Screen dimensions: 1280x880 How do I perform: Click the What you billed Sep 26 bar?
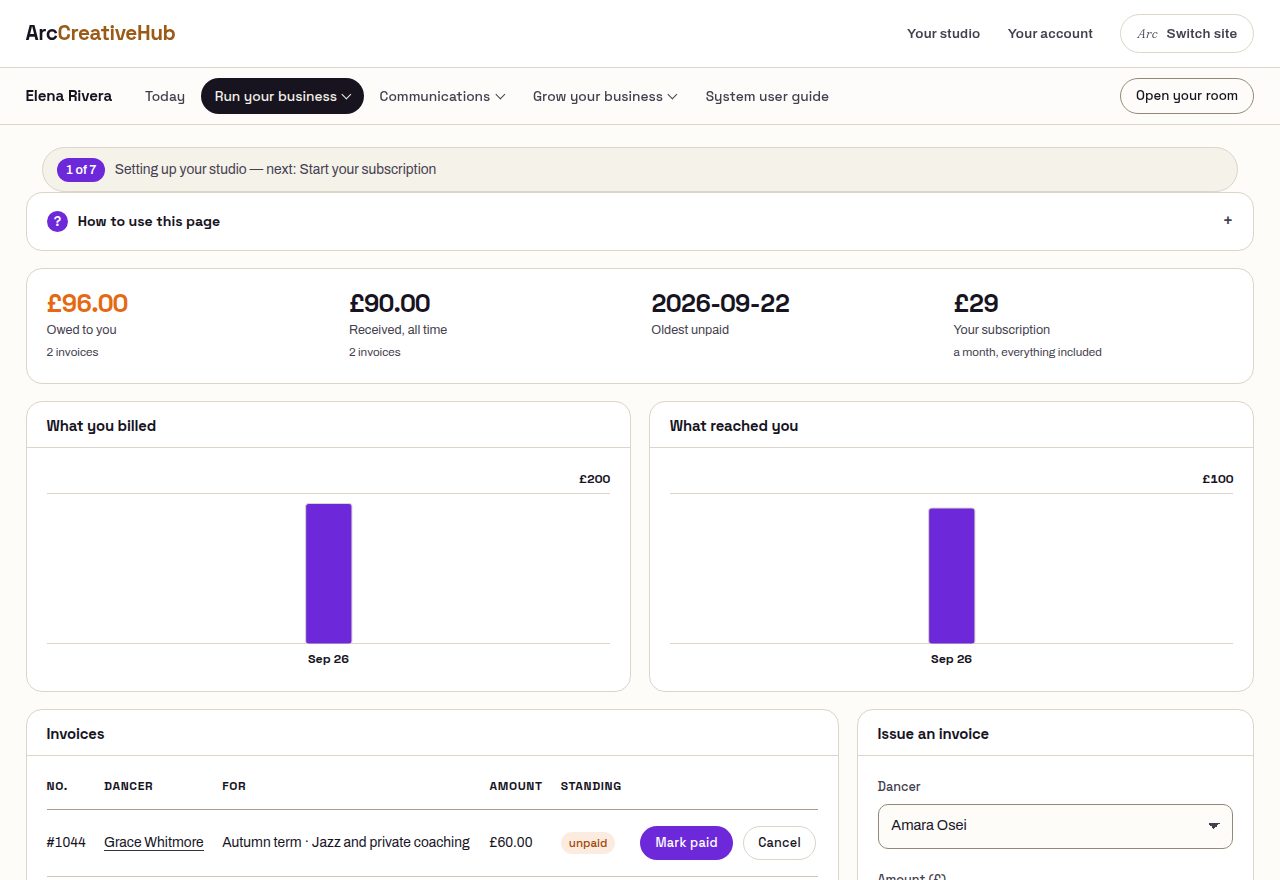pos(328,573)
